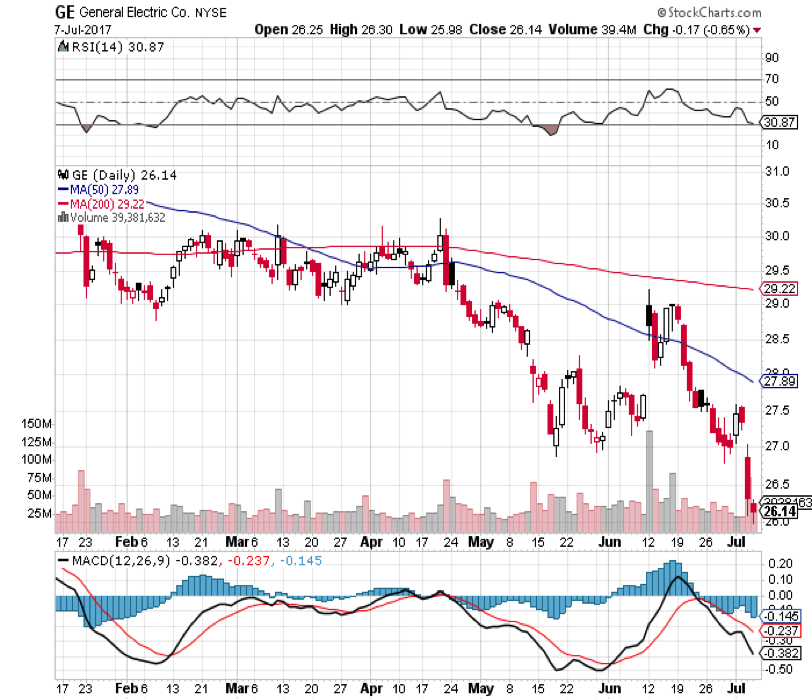Click the -0.382 MACD value tag
This screenshot has width=812, height=700.
tap(777, 654)
